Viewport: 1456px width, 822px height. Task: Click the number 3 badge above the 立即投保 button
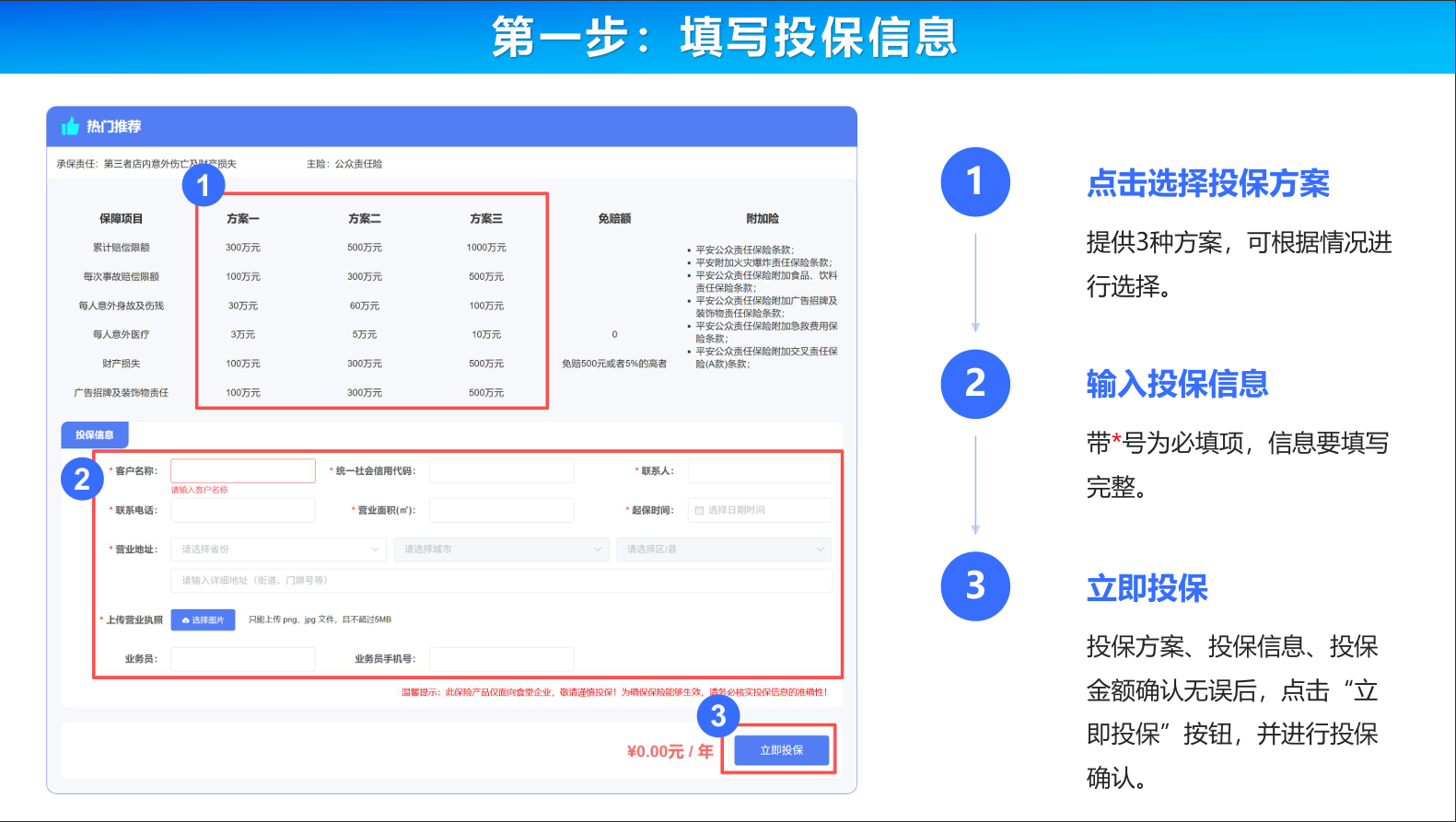pyautogui.click(x=717, y=715)
